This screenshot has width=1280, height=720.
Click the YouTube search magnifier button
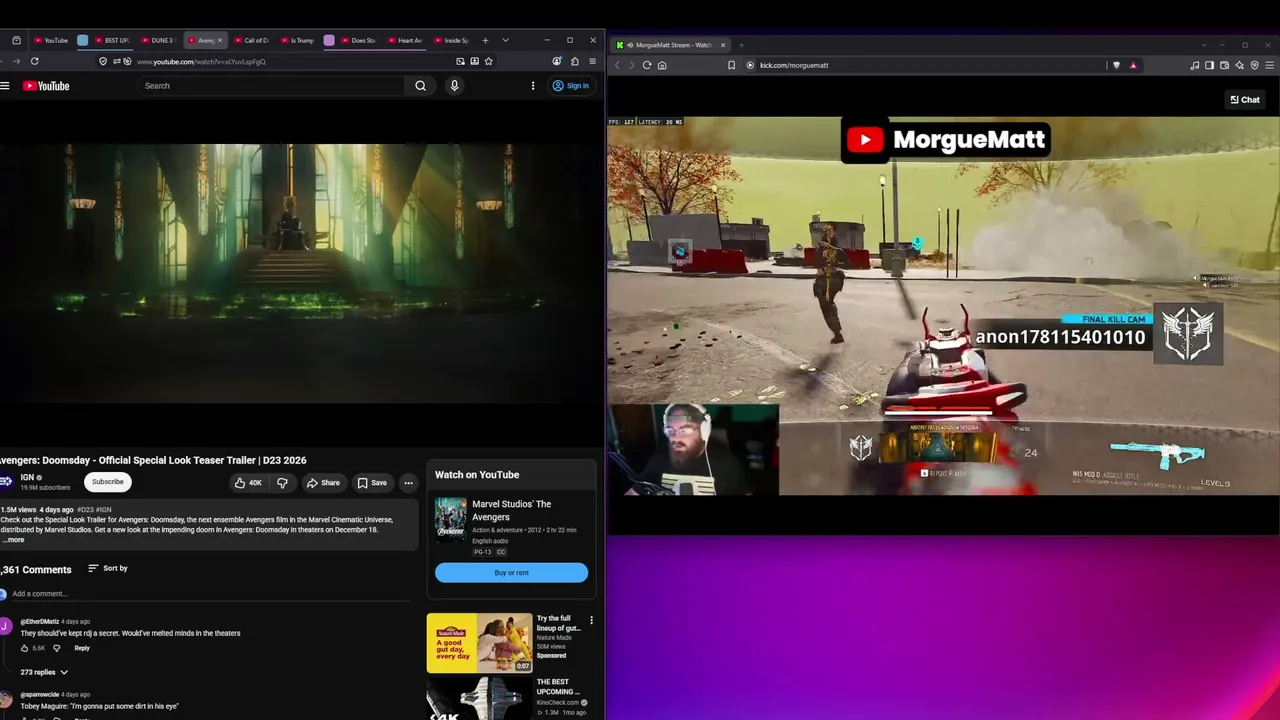[x=421, y=86]
